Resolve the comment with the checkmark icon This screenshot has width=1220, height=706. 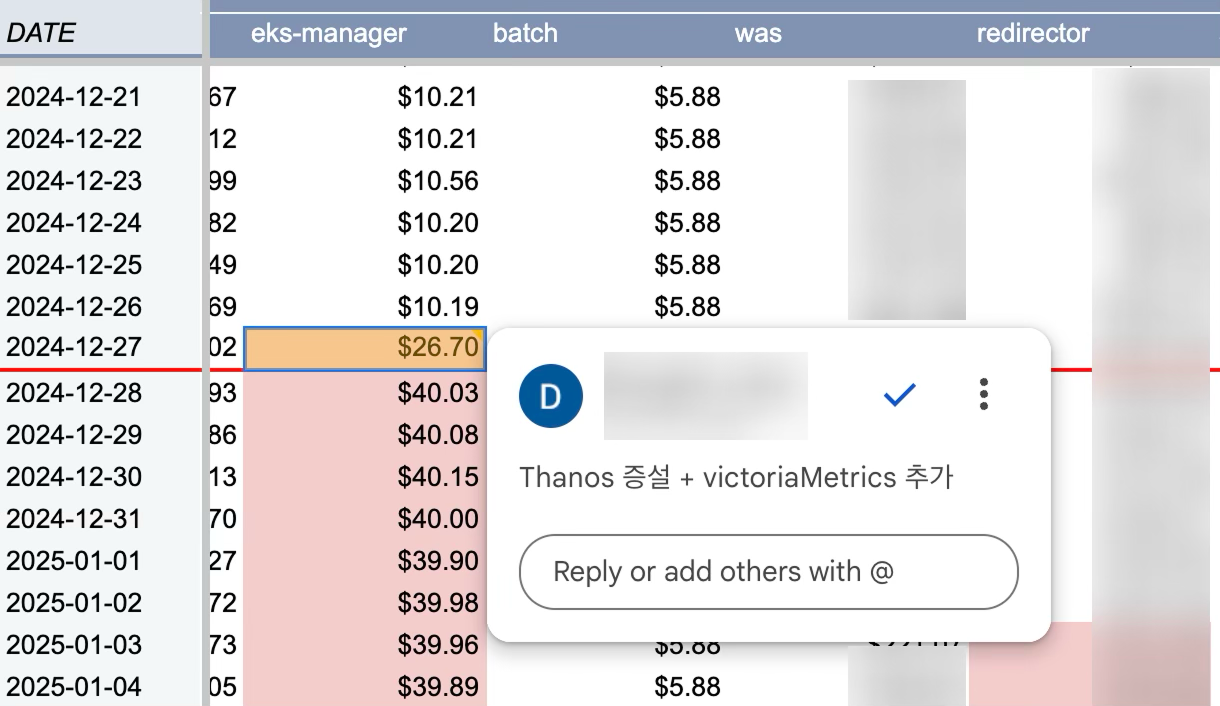(x=900, y=396)
